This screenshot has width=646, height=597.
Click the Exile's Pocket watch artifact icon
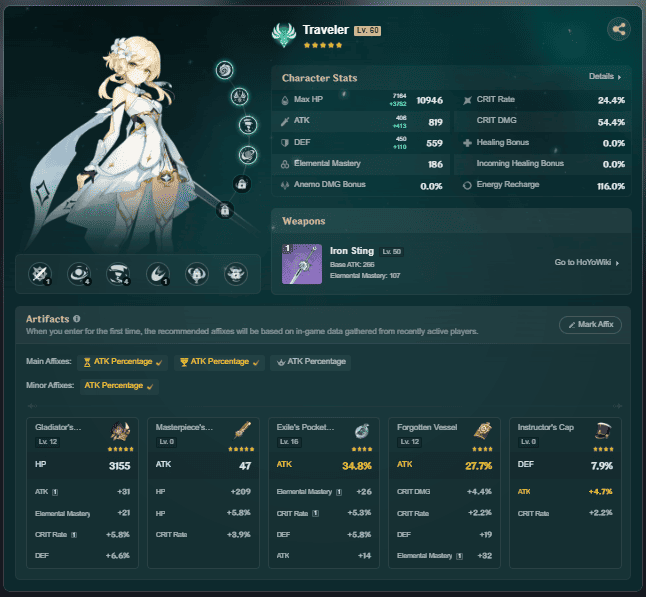tap(362, 431)
